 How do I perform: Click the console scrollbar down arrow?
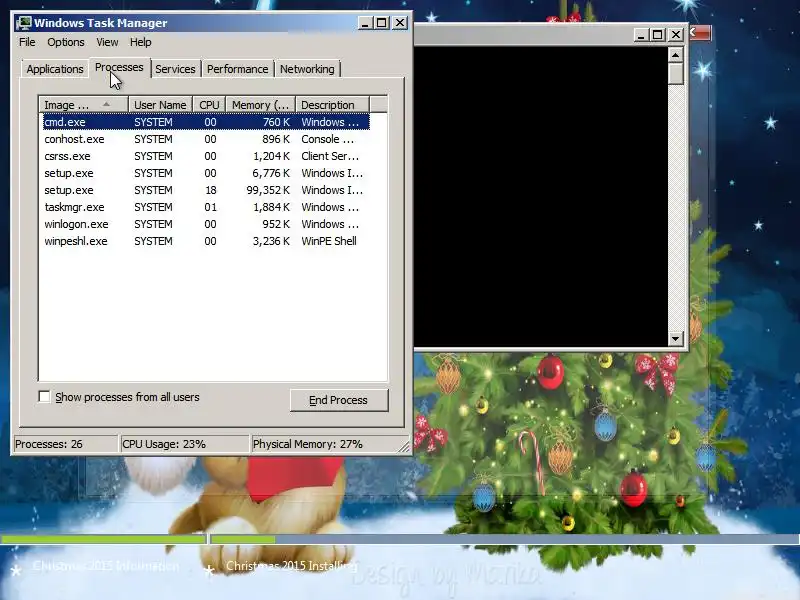pyautogui.click(x=676, y=338)
